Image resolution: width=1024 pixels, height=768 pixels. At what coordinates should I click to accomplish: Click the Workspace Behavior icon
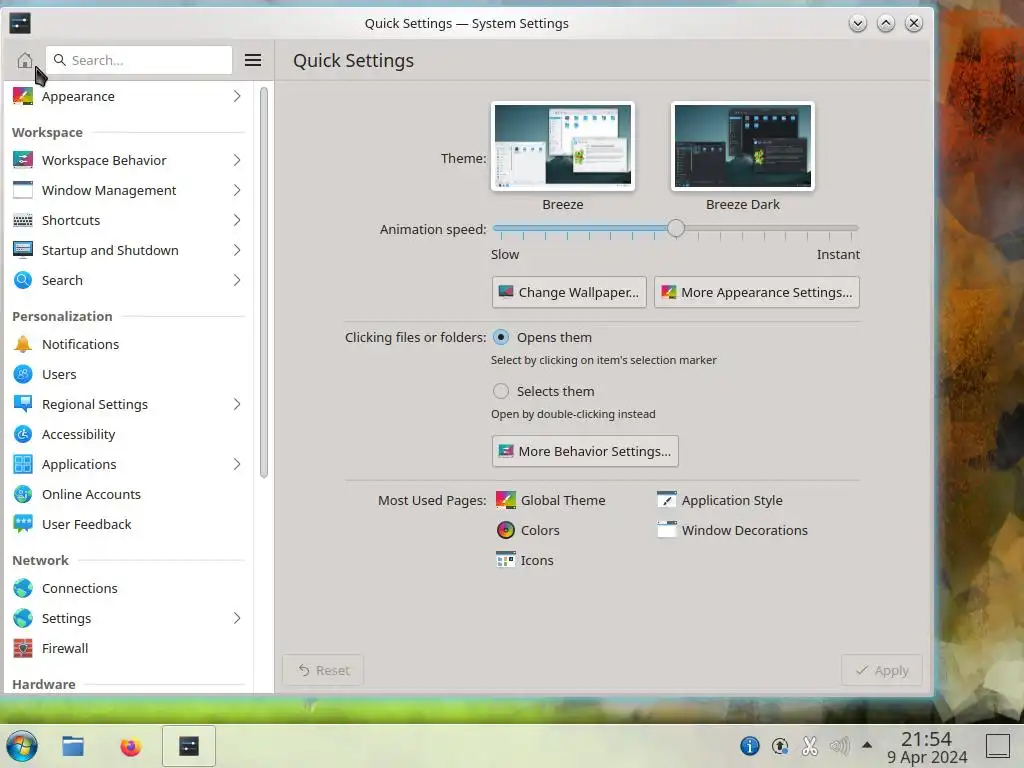(x=23, y=160)
